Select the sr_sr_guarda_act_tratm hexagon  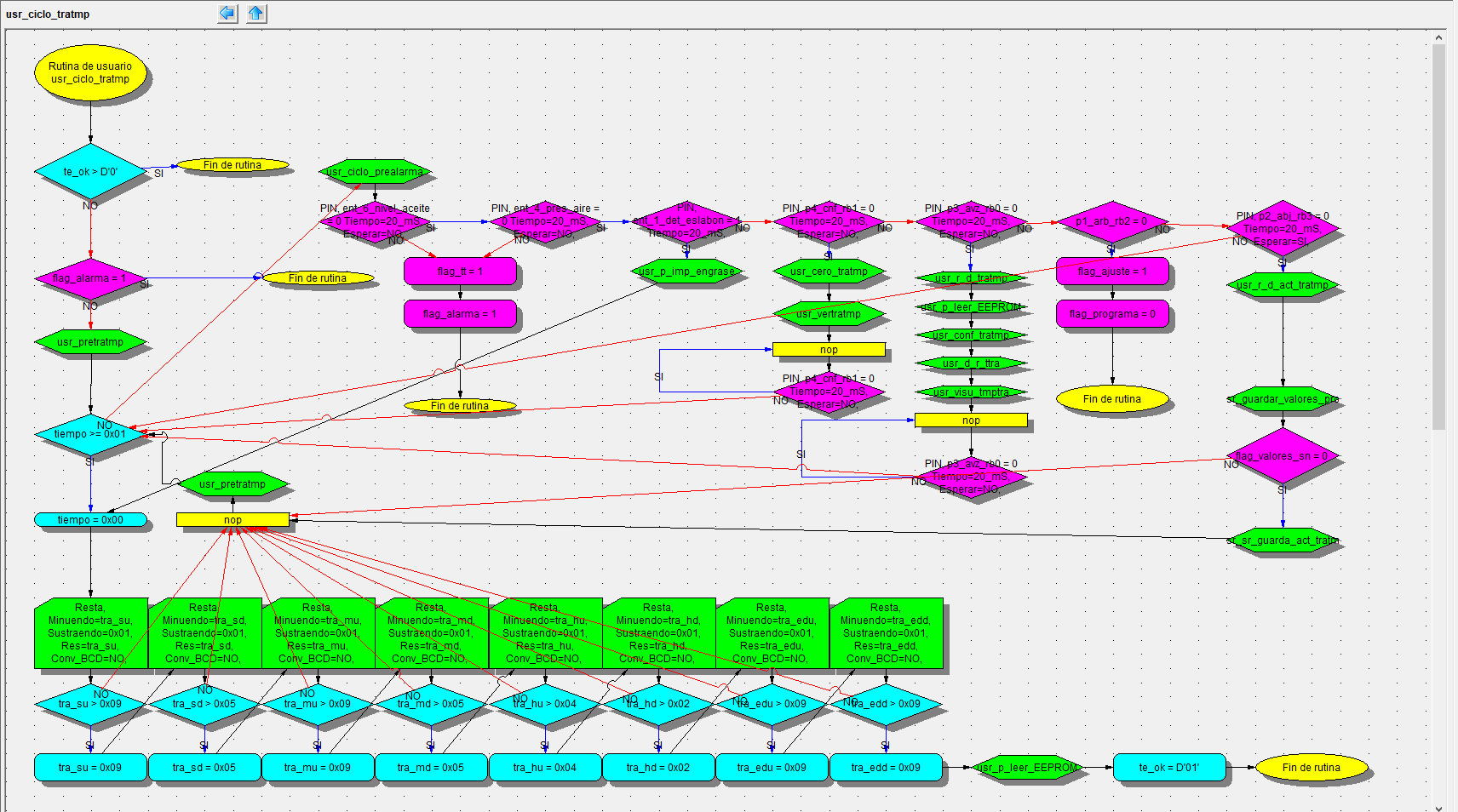coord(1283,540)
